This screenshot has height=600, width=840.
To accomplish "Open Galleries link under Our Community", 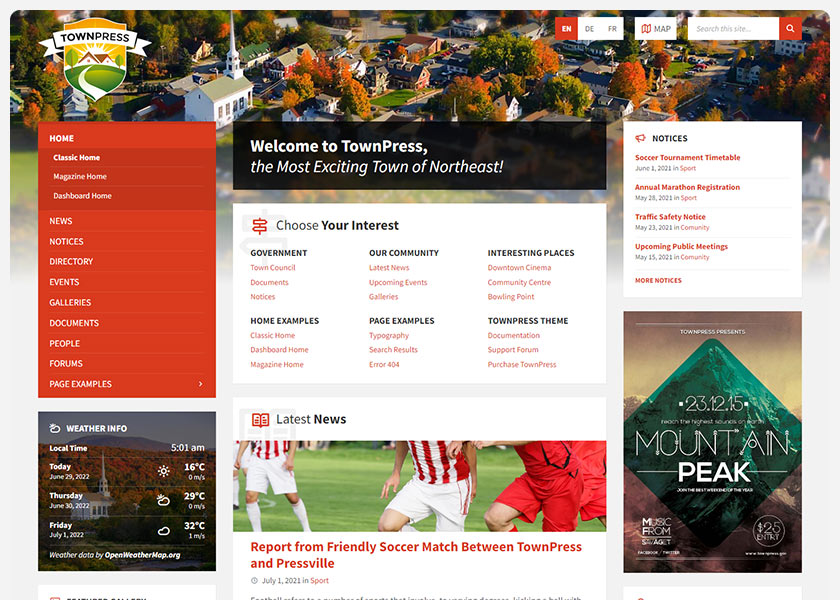I will coord(383,296).
